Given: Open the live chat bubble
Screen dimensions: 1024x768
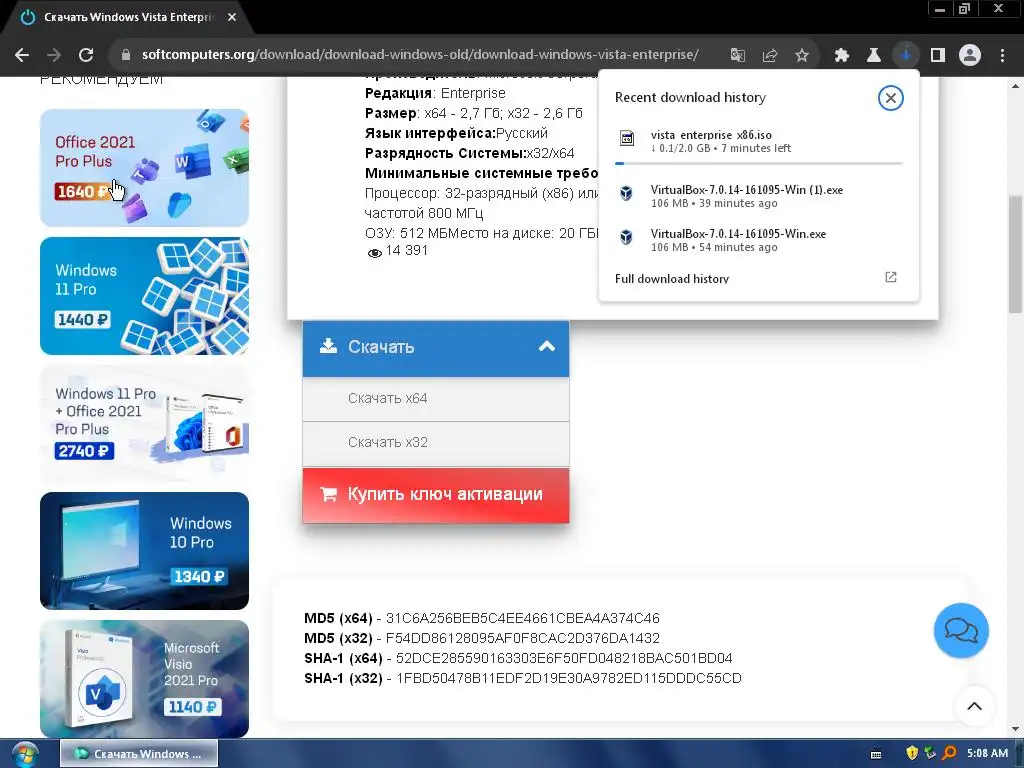Looking at the screenshot, I should coord(961,630).
